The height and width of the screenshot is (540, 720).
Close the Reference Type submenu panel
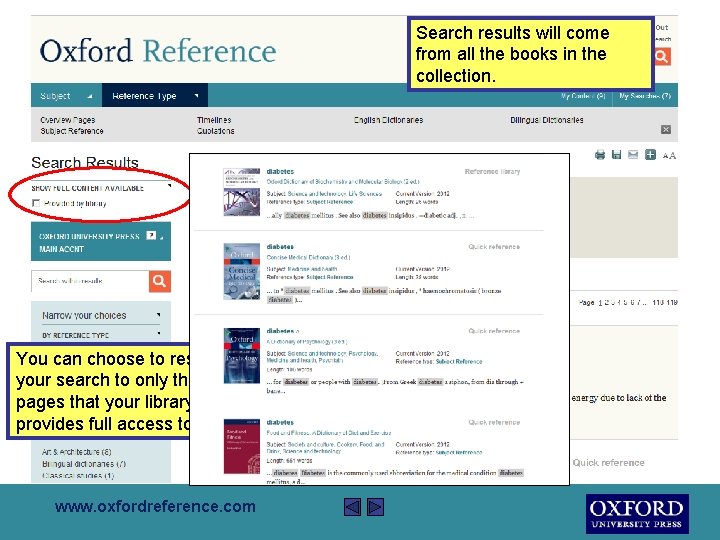(x=666, y=129)
